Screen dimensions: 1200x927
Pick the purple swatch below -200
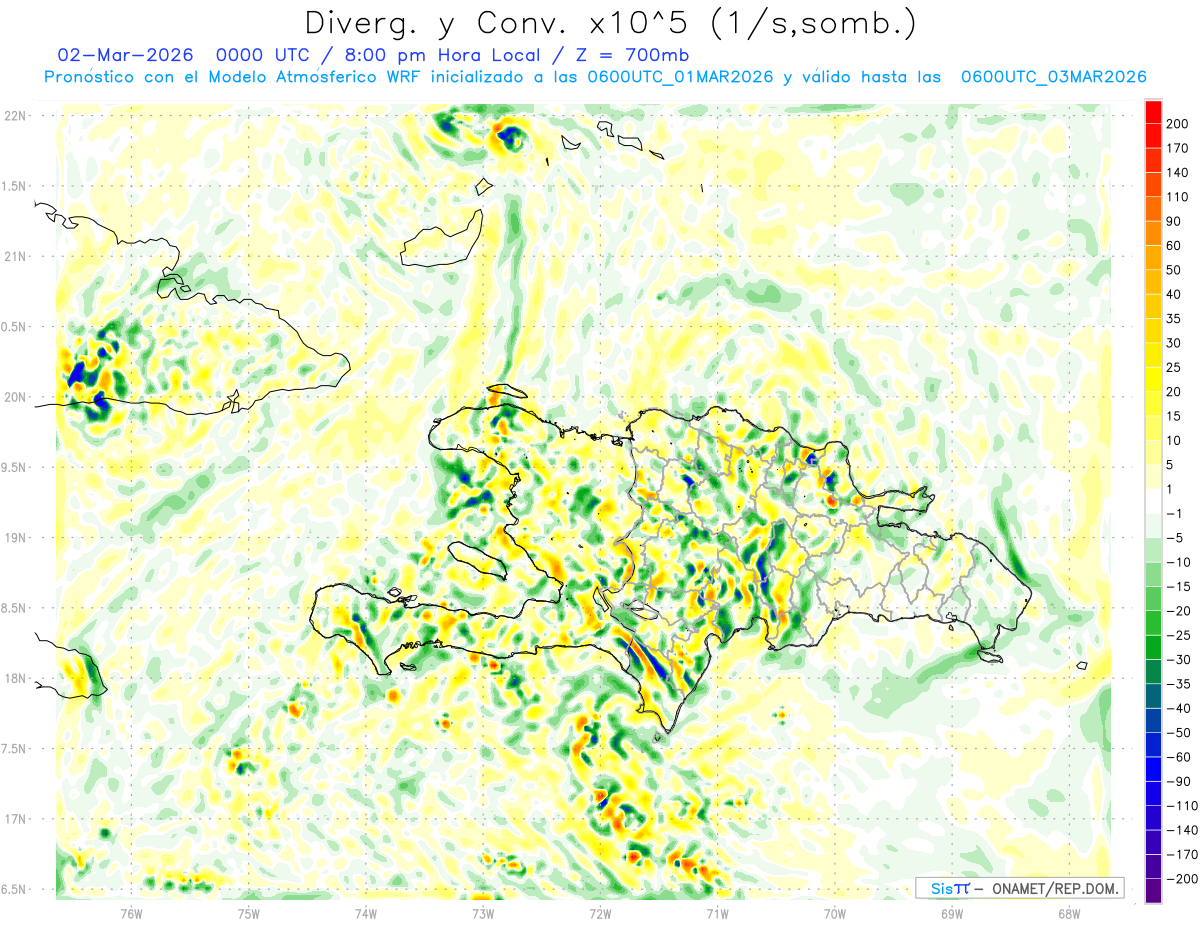click(x=1153, y=891)
